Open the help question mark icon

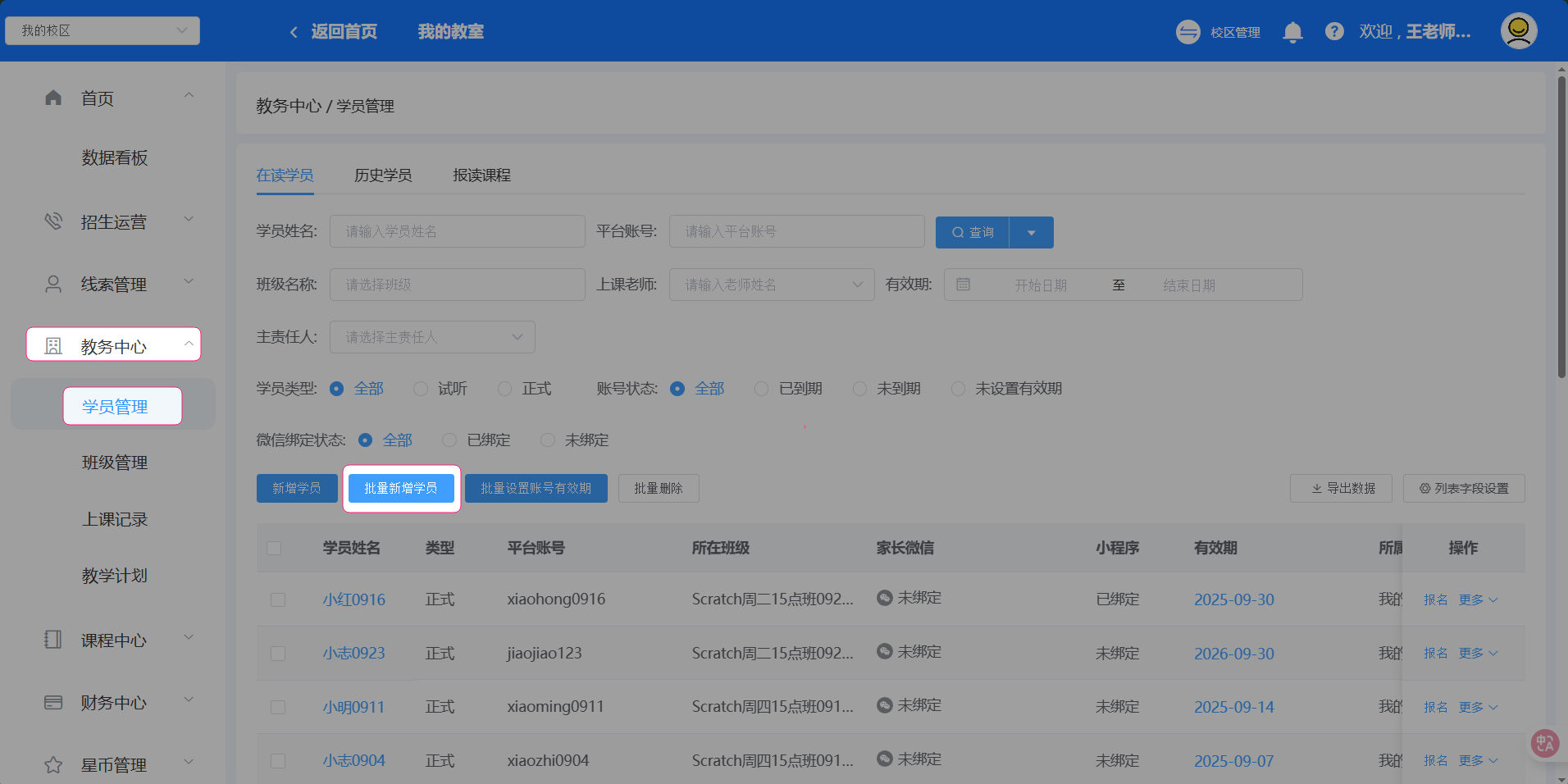(1334, 32)
